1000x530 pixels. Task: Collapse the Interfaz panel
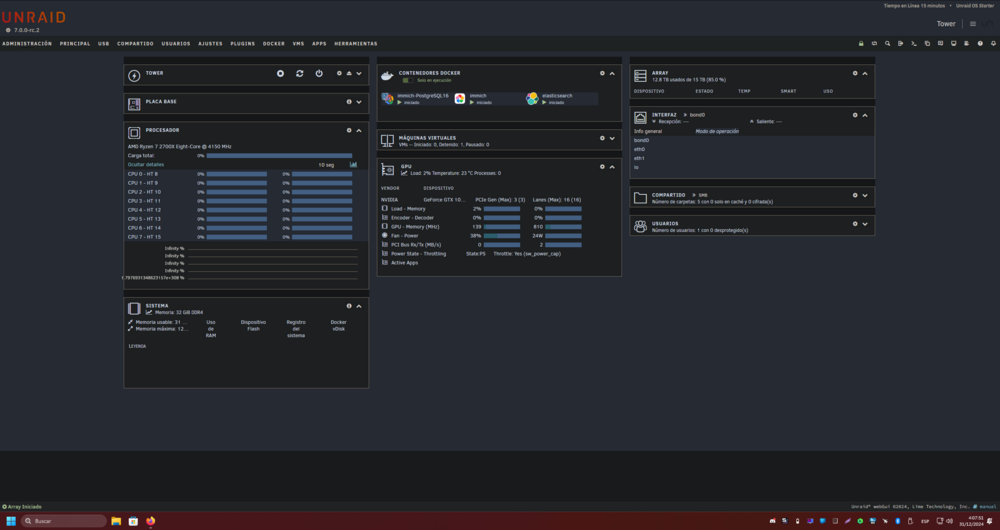[865, 115]
